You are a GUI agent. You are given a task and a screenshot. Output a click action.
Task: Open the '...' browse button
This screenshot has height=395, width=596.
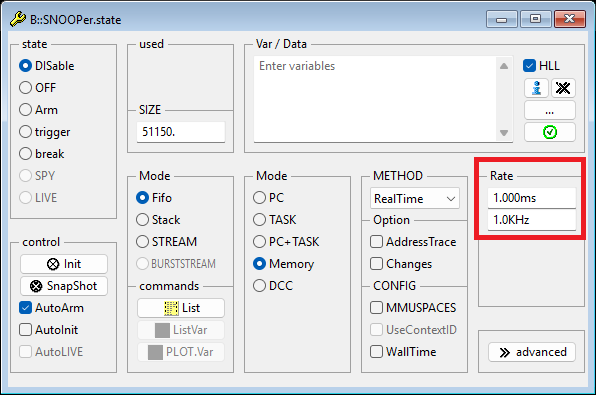pos(550,110)
